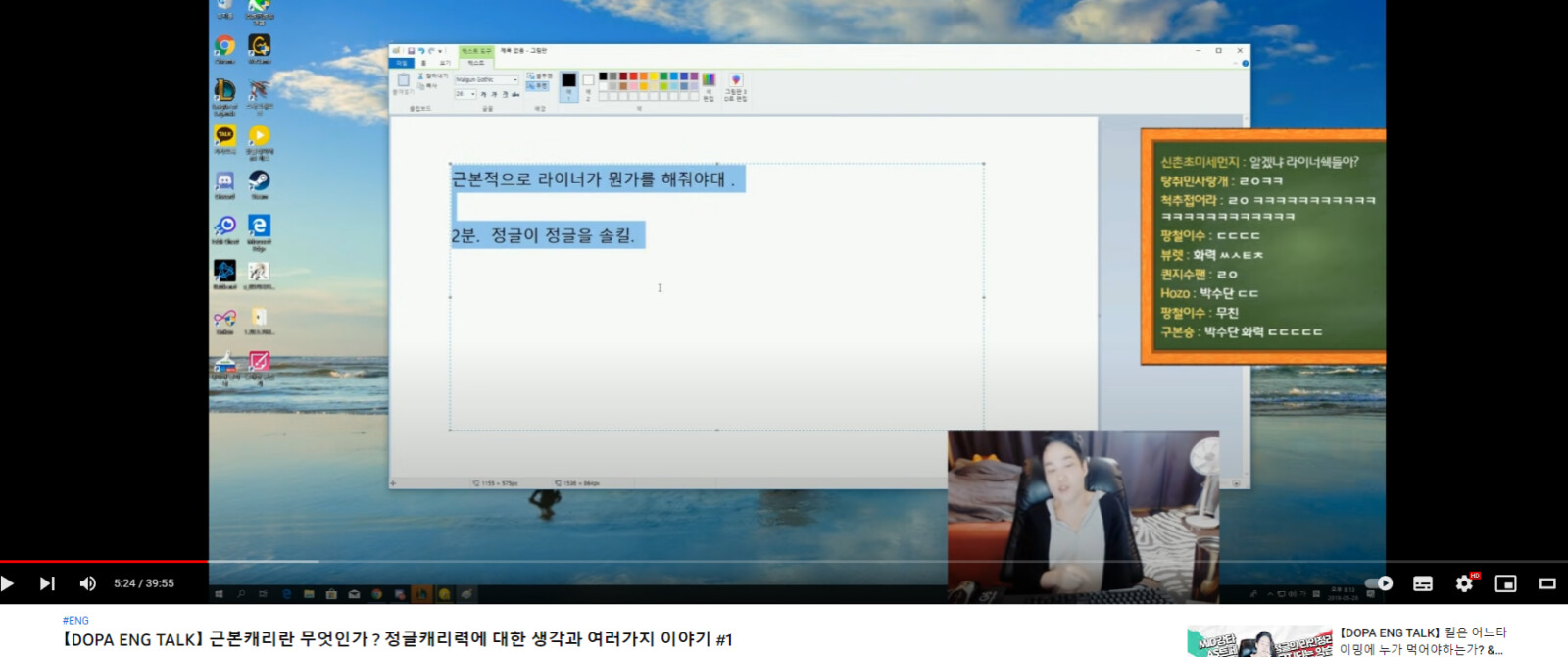Switch to Paint's Home tab
The height and width of the screenshot is (657, 1568).
(423, 63)
